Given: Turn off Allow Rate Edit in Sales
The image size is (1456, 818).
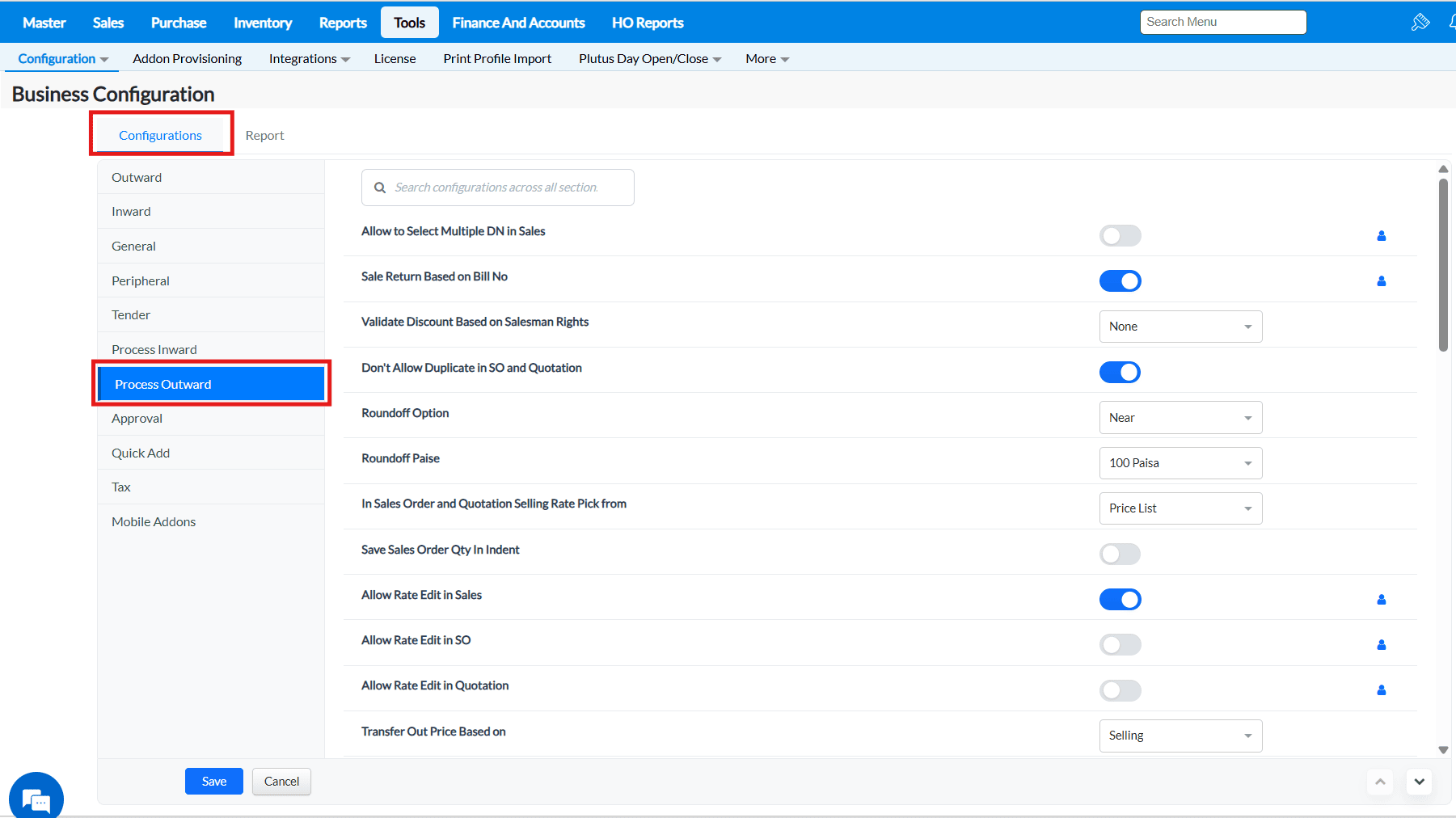Looking at the screenshot, I should (x=1120, y=600).
